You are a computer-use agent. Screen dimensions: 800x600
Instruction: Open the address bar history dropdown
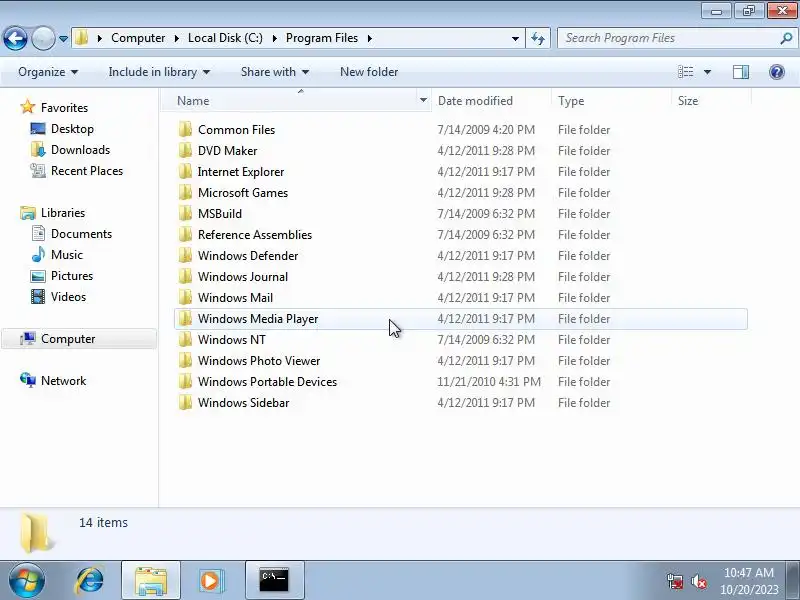click(515, 39)
